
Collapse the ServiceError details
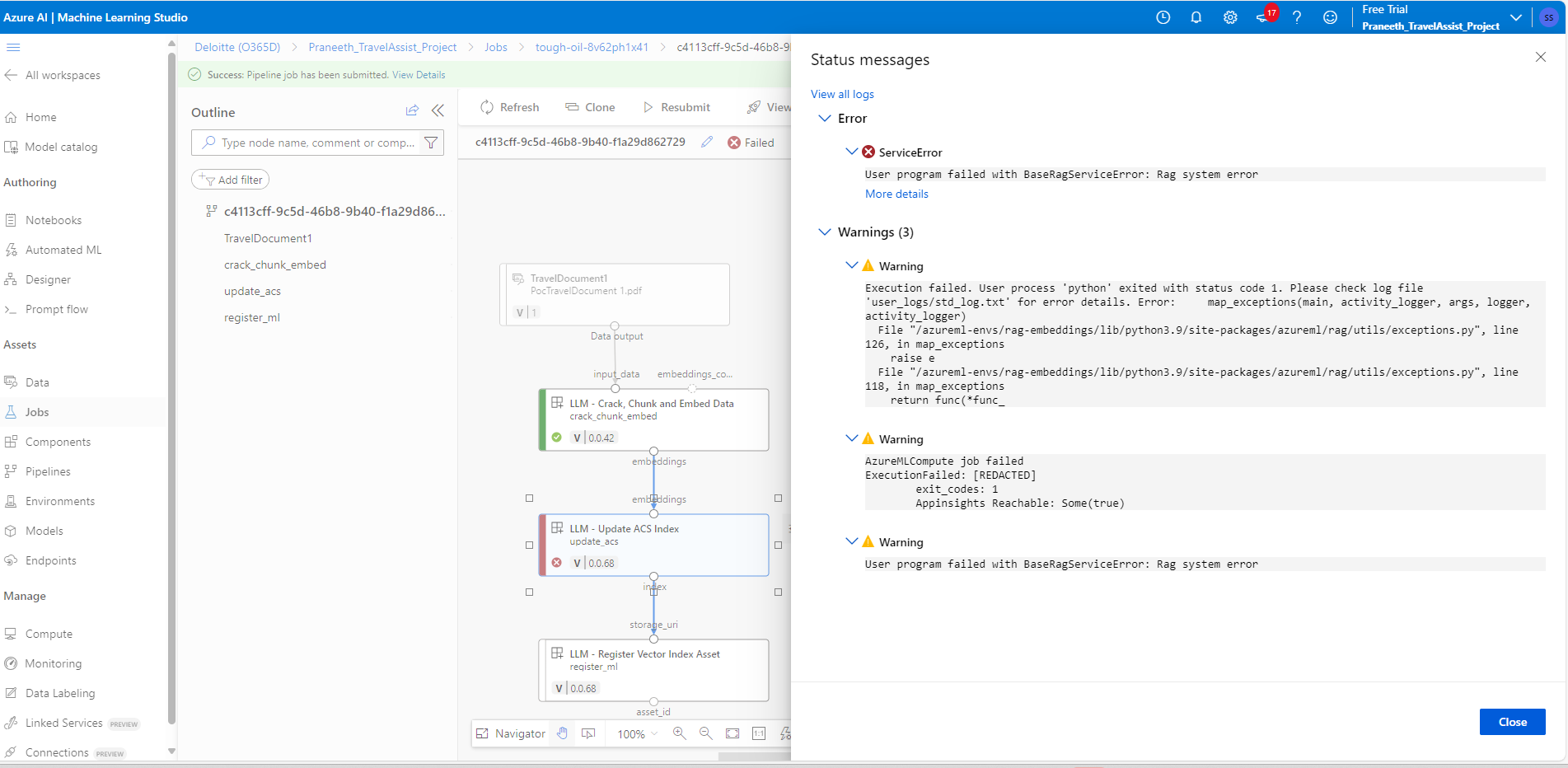(851, 152)
